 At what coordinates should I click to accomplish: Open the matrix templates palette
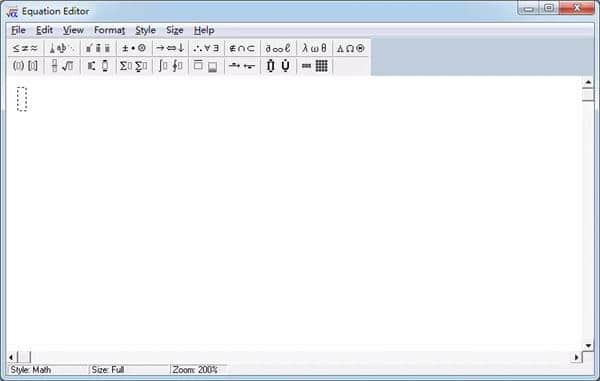315,66
